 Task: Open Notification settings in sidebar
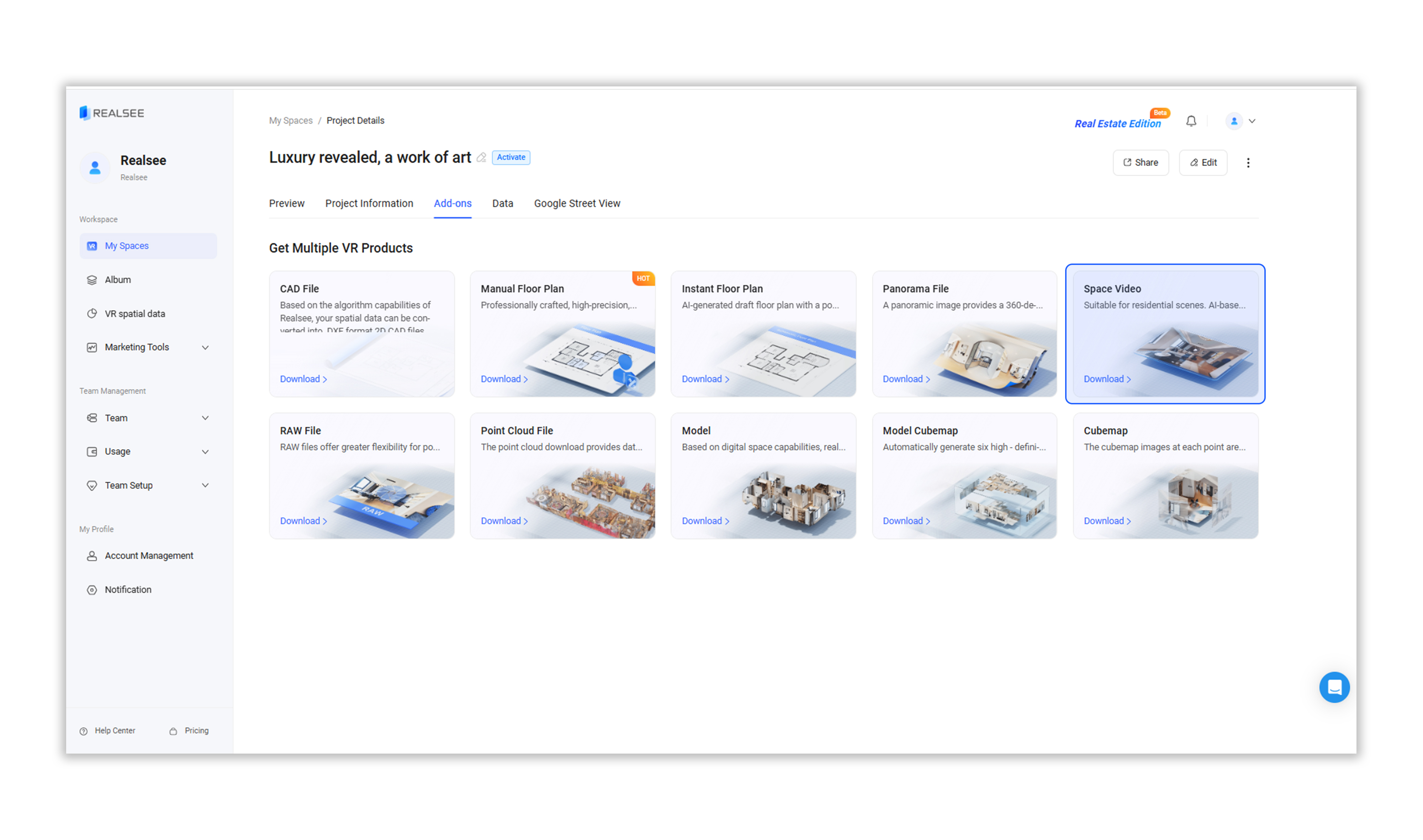click(128, 589)
